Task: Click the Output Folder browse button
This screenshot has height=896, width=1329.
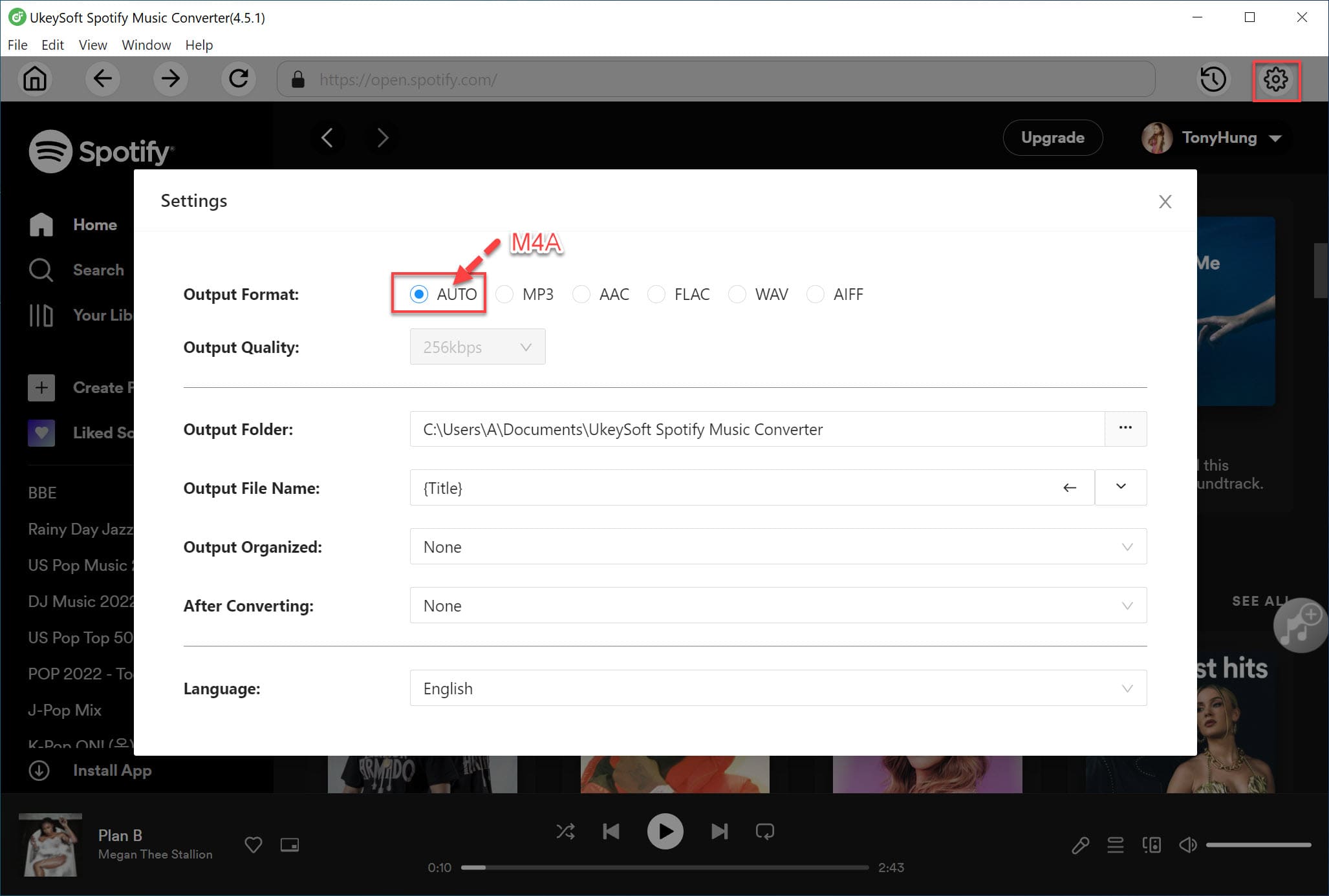Action: tap(1125, 428)
